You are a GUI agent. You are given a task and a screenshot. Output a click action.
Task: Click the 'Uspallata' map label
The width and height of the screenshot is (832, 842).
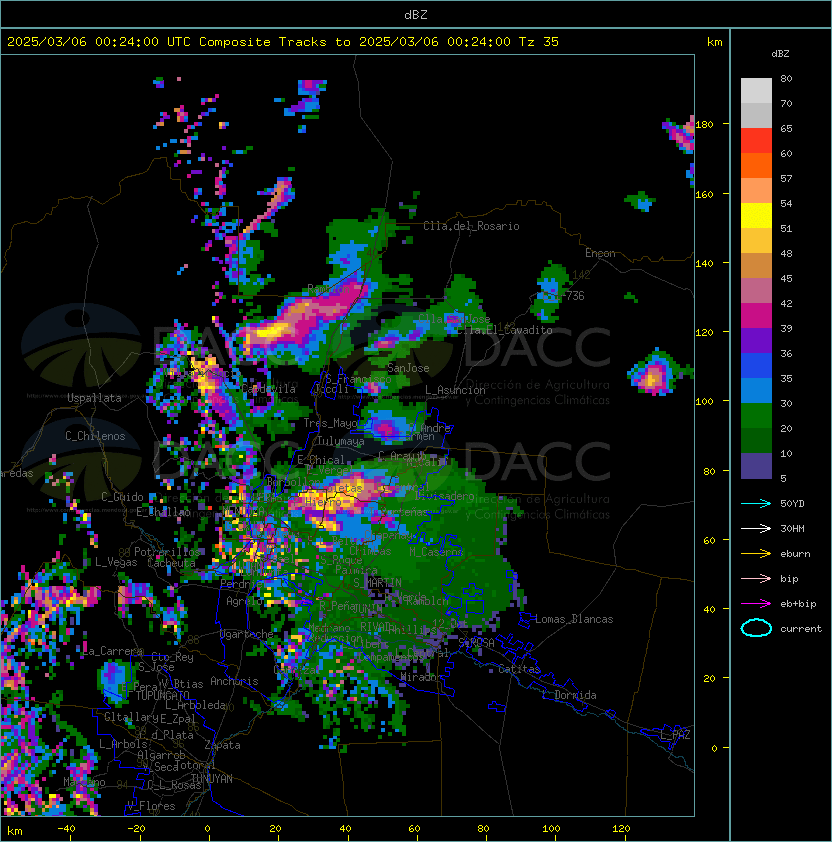point(94,398)
